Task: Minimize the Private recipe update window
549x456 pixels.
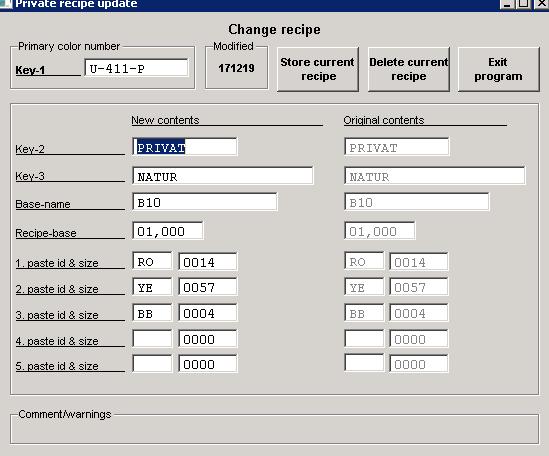Action: tap(507, 4)
